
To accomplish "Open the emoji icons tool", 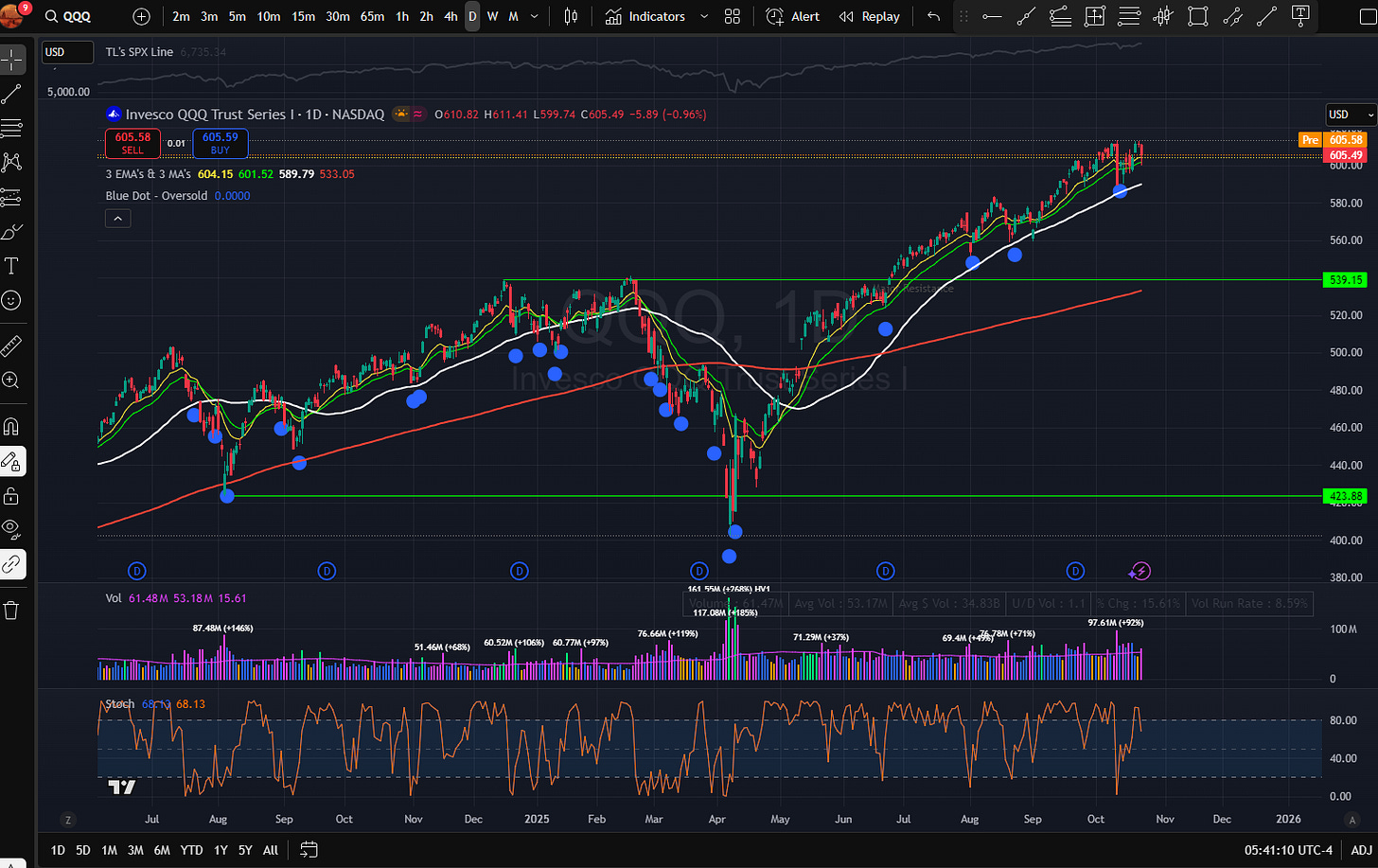I will click(12, 300).
